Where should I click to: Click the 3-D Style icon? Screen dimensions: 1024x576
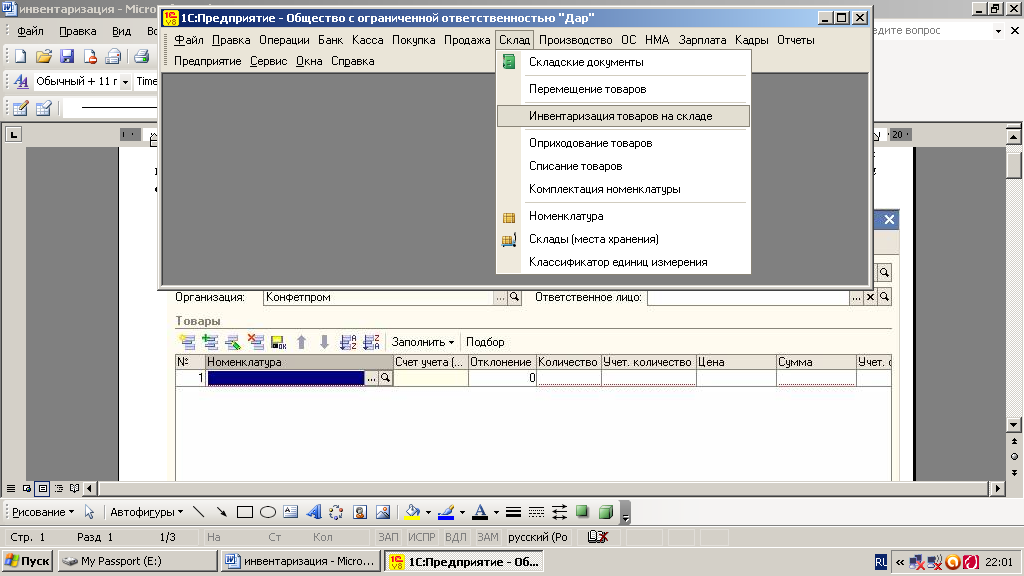click(x=605, y=512)
